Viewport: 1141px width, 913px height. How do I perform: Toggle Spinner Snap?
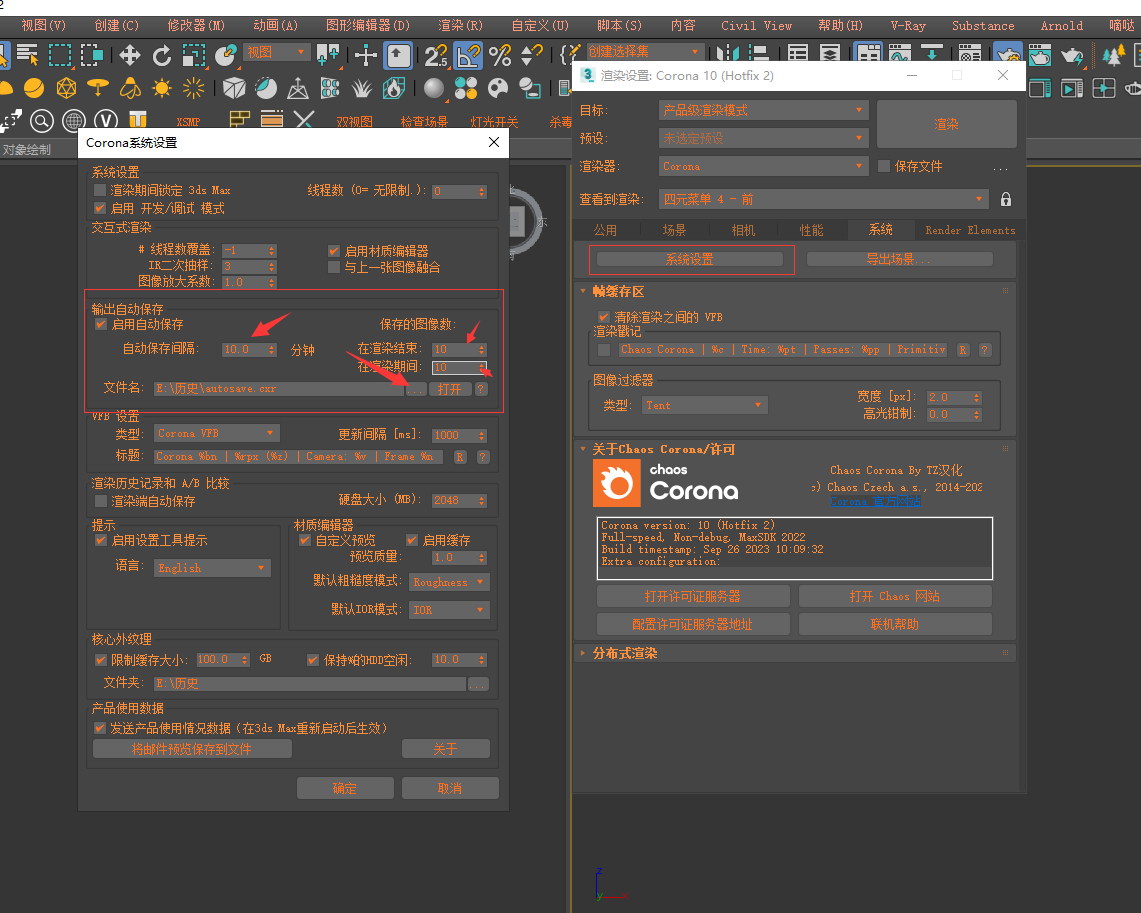pyautogui.click(x=532, y=55)
